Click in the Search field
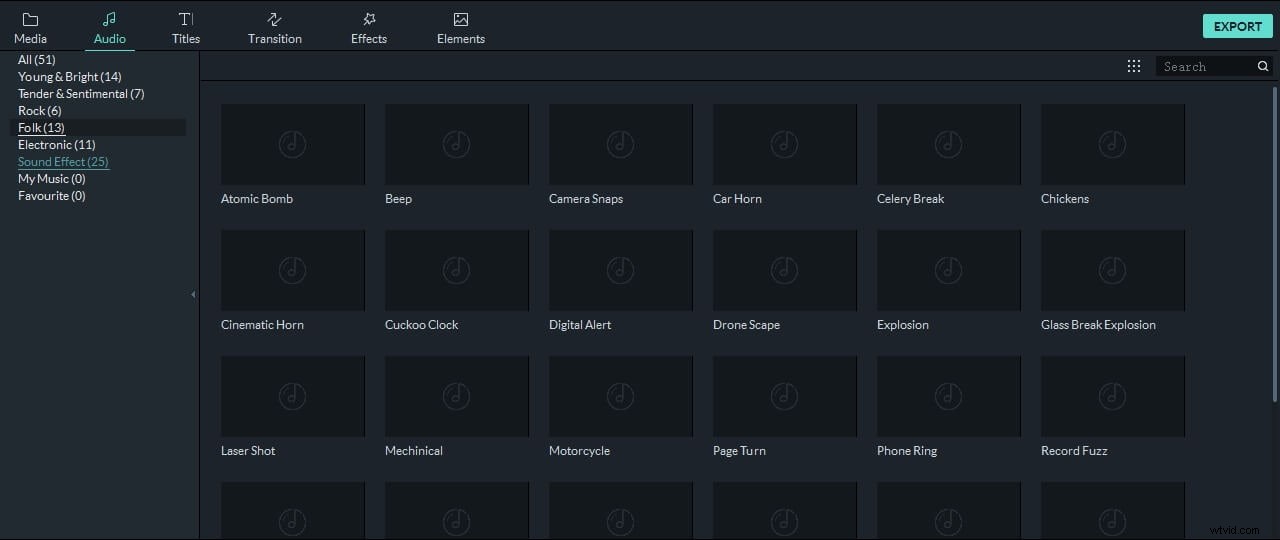 (x=1206, y=66)
